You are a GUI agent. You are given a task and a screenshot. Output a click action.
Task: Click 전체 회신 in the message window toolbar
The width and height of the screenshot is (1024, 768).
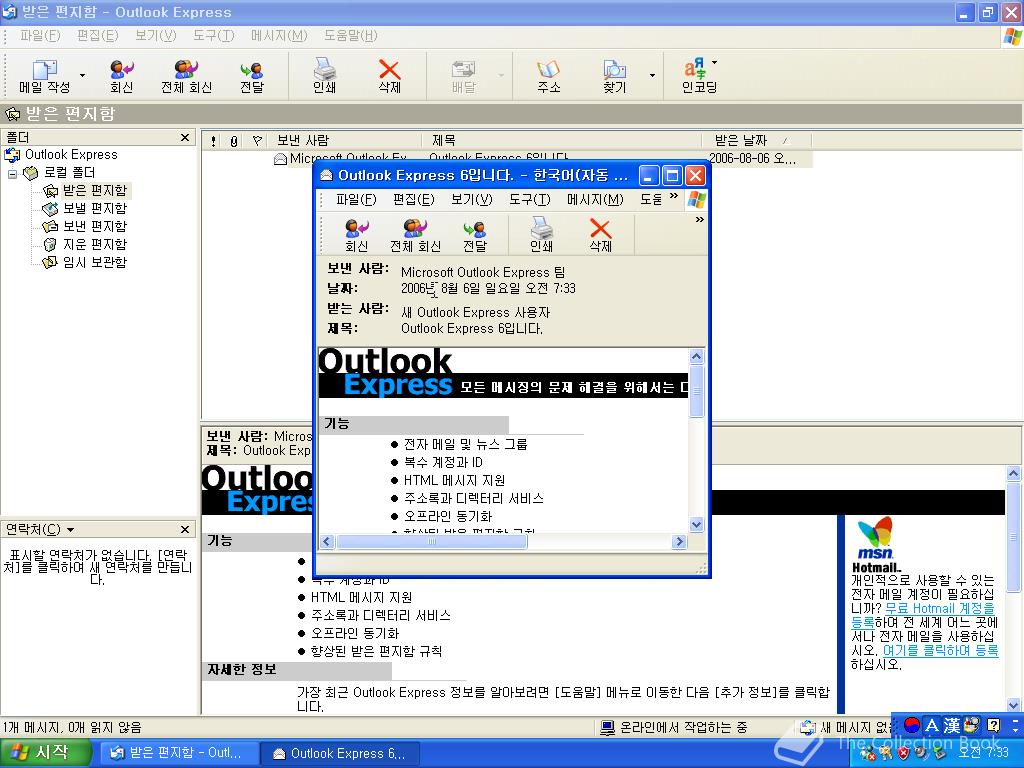415,236
